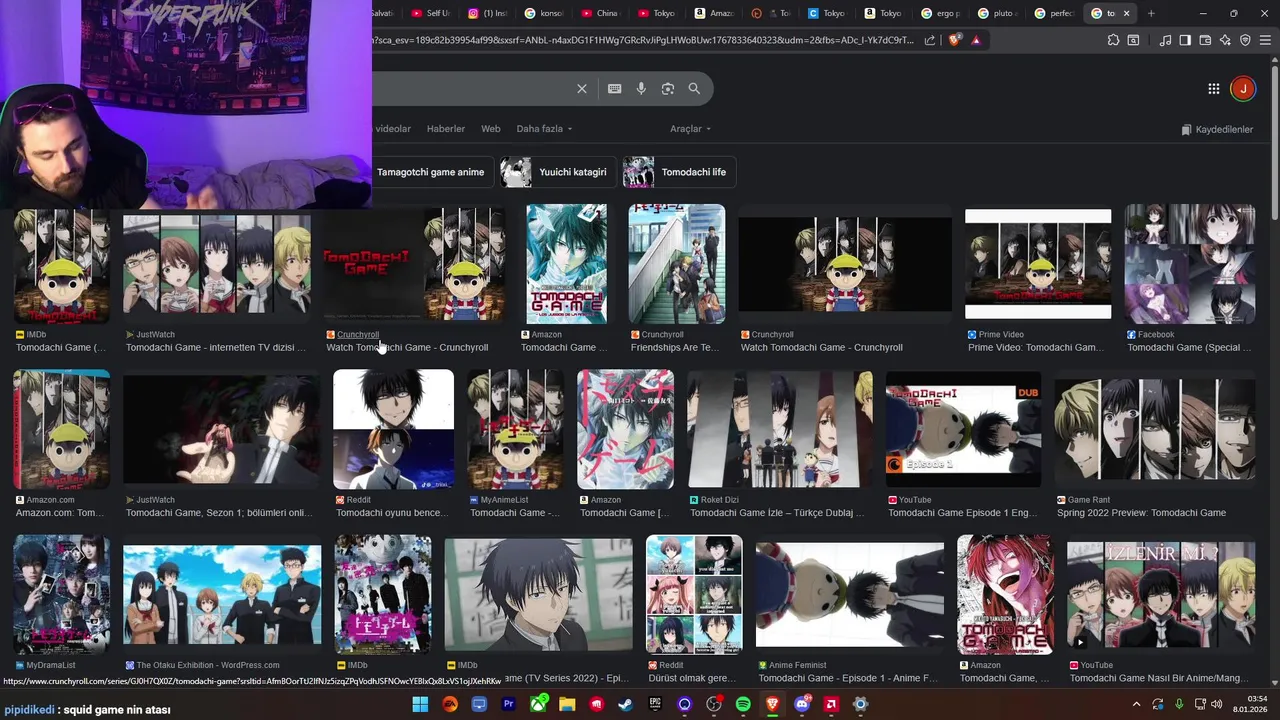Image resolution: width=1280 pixels, height=720 pixels.
Task: Open the MyDramaList result thumbnail
Action: pos(61,594)
